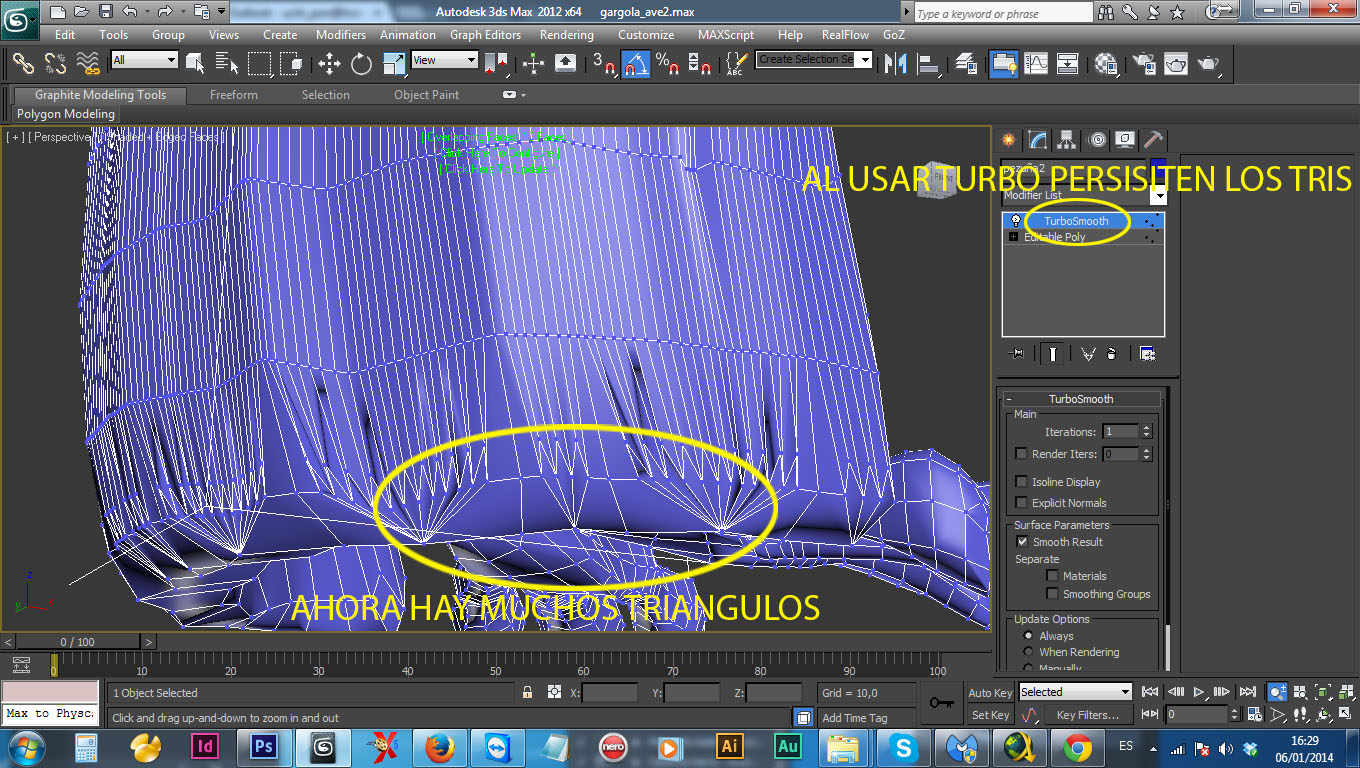Switch to the Hierarchy command panel
The image size is (1360, 768).
tap(1067, 139)
